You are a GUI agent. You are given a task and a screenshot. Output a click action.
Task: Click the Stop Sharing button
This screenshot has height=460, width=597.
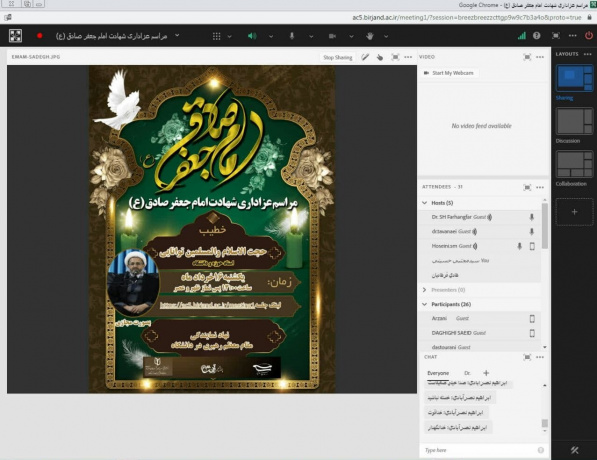pos(337,58)
